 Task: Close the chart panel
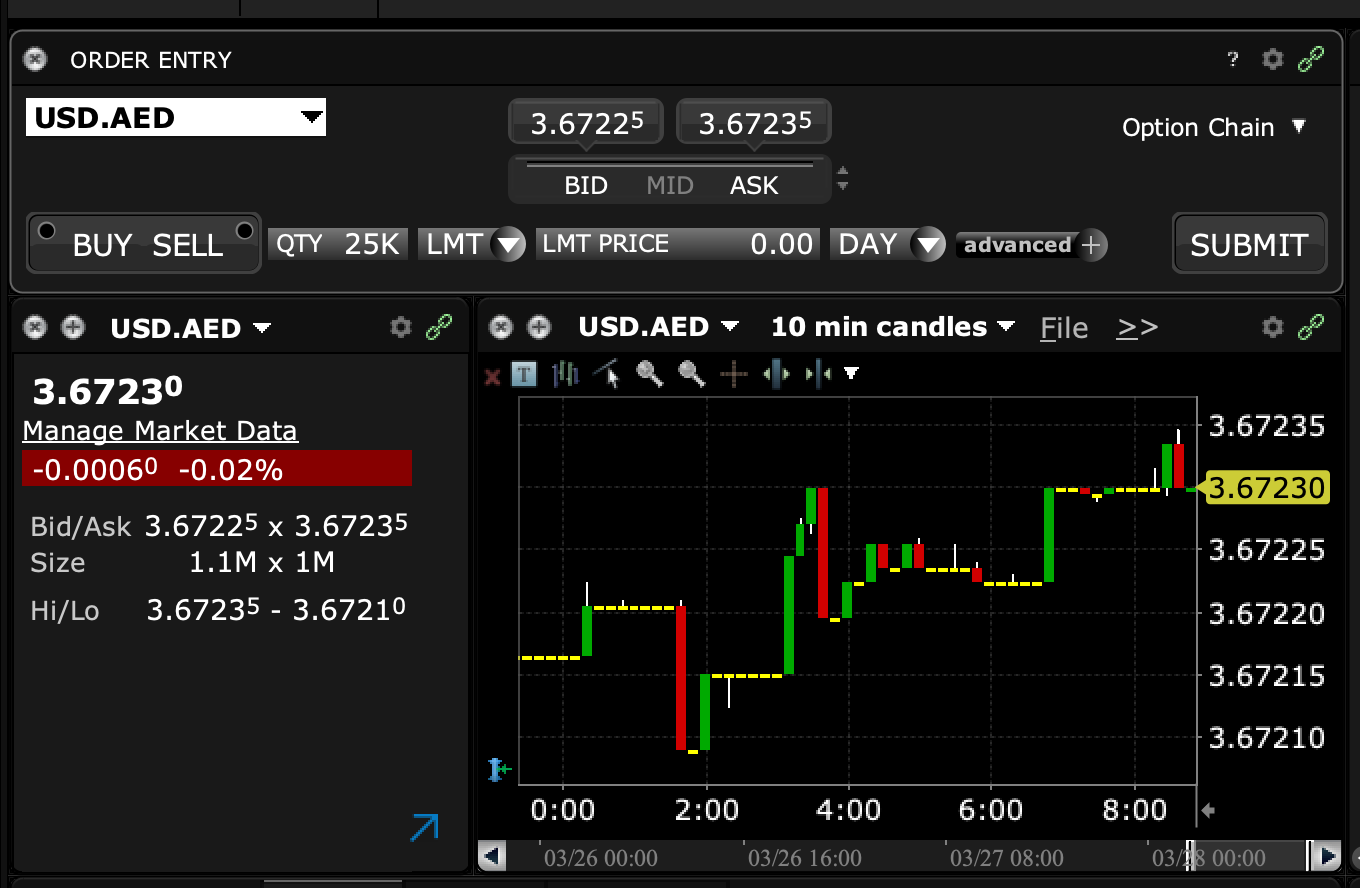click(x=501, y=327)
